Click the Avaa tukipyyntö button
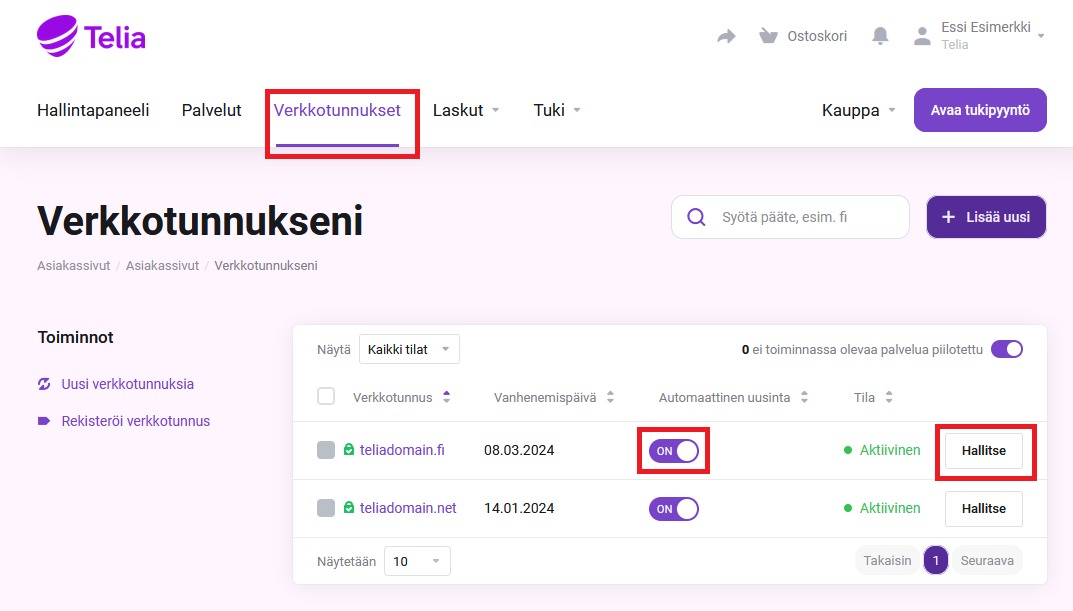The image size is (1073, 611). (x=980, y=109)
